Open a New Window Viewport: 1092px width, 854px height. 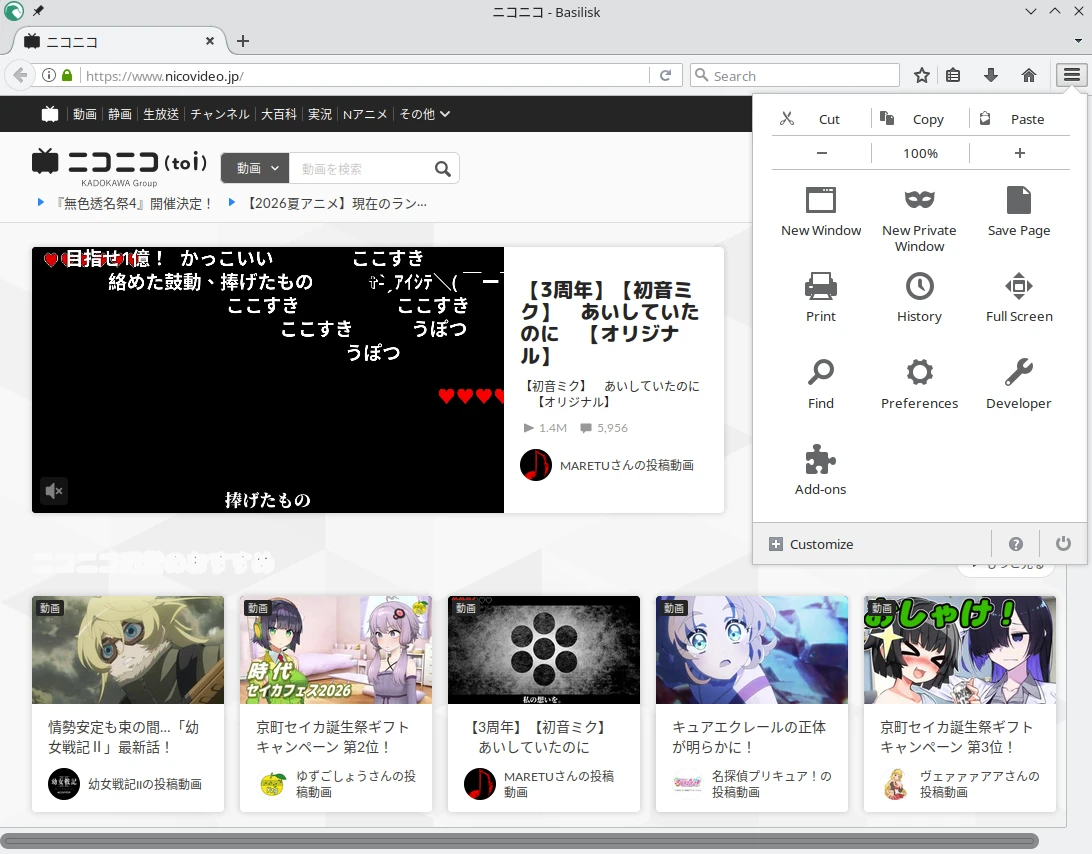tap(821, 212)
